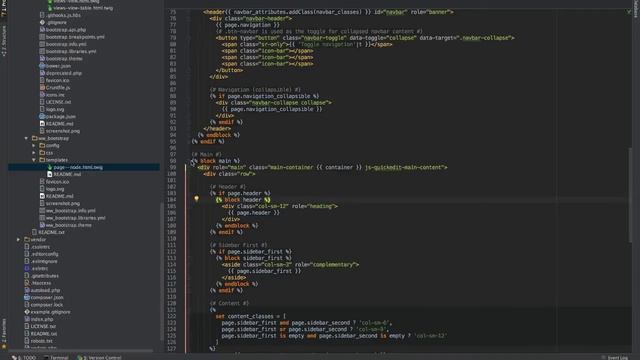Image resolution: width=640 pixels, height=360 pixels.
Task: Select deprecated.php in the tree
Action: point(64,73)
